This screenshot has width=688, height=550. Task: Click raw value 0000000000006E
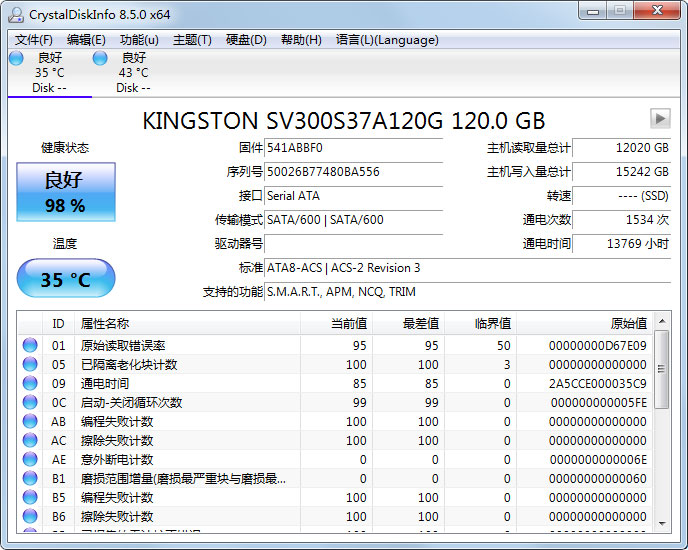pyautogui.click(x=598, y=460)
